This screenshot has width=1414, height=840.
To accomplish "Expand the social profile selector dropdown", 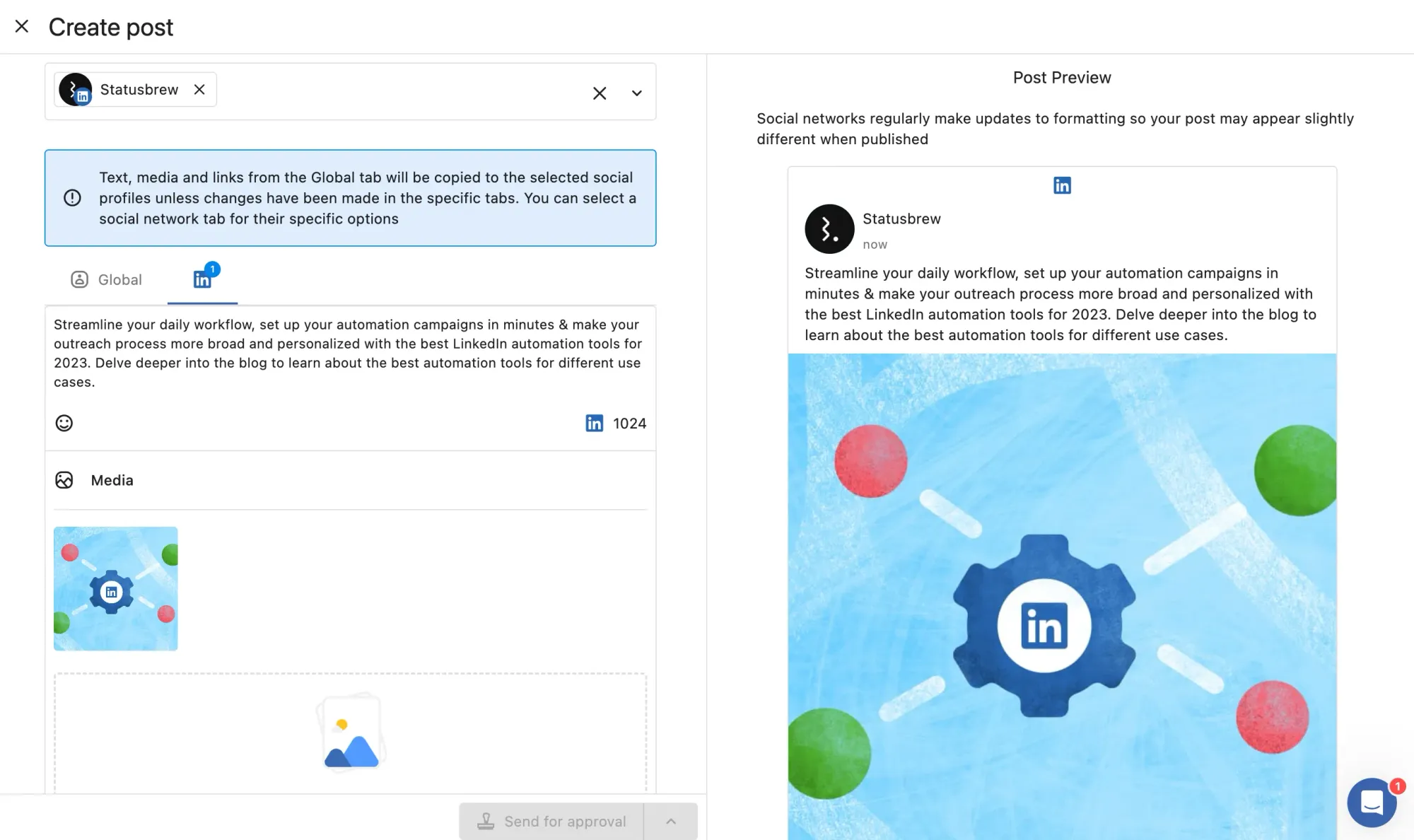I will (x=636, y=93).
